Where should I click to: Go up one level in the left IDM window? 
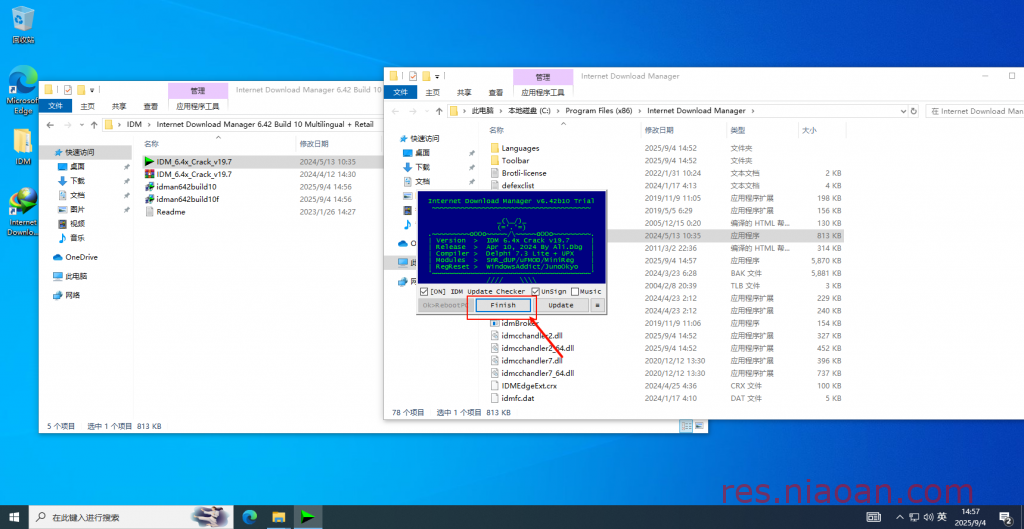(94, 124)
